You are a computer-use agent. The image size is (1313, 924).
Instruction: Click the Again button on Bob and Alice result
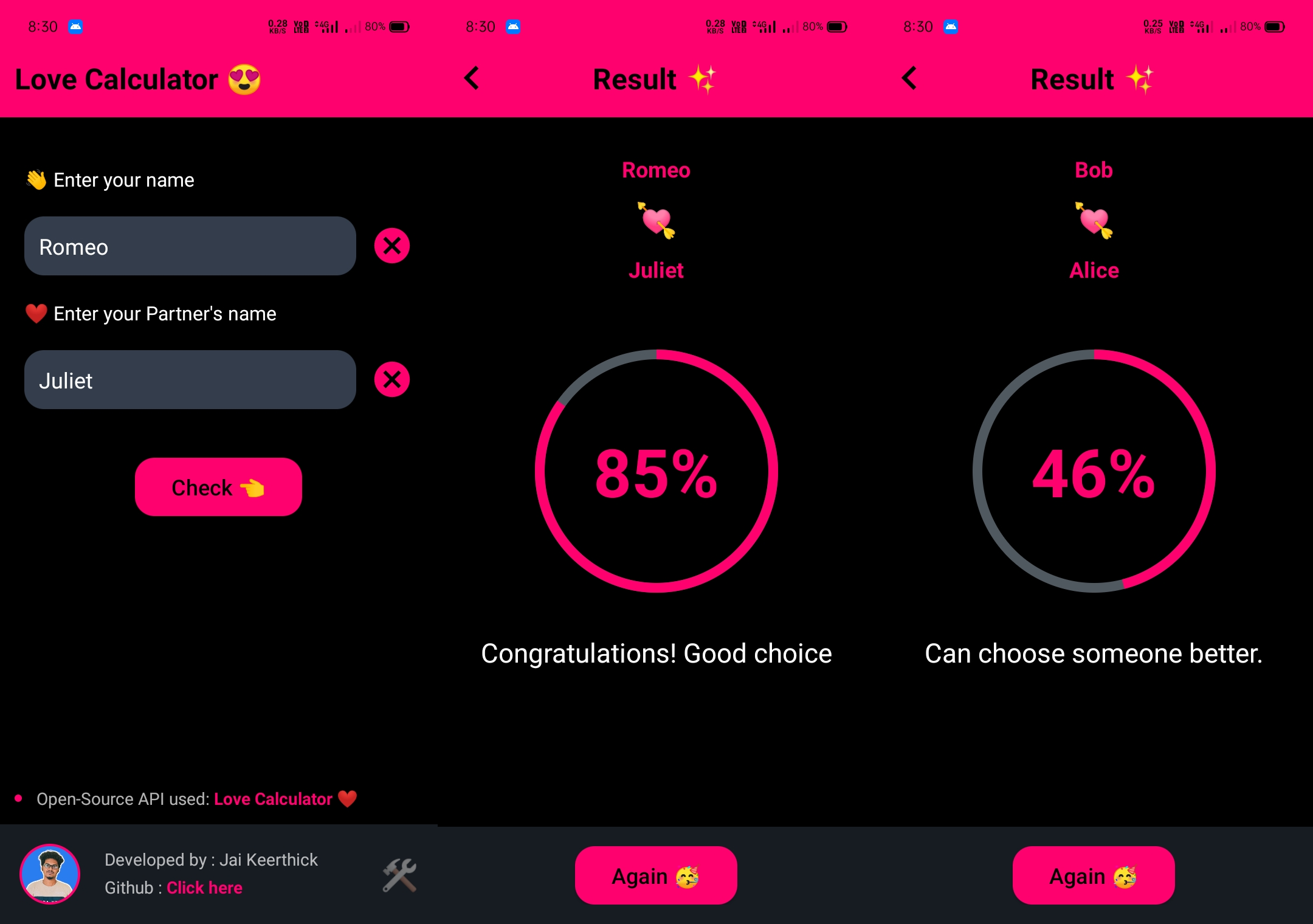click(1094, 873)
